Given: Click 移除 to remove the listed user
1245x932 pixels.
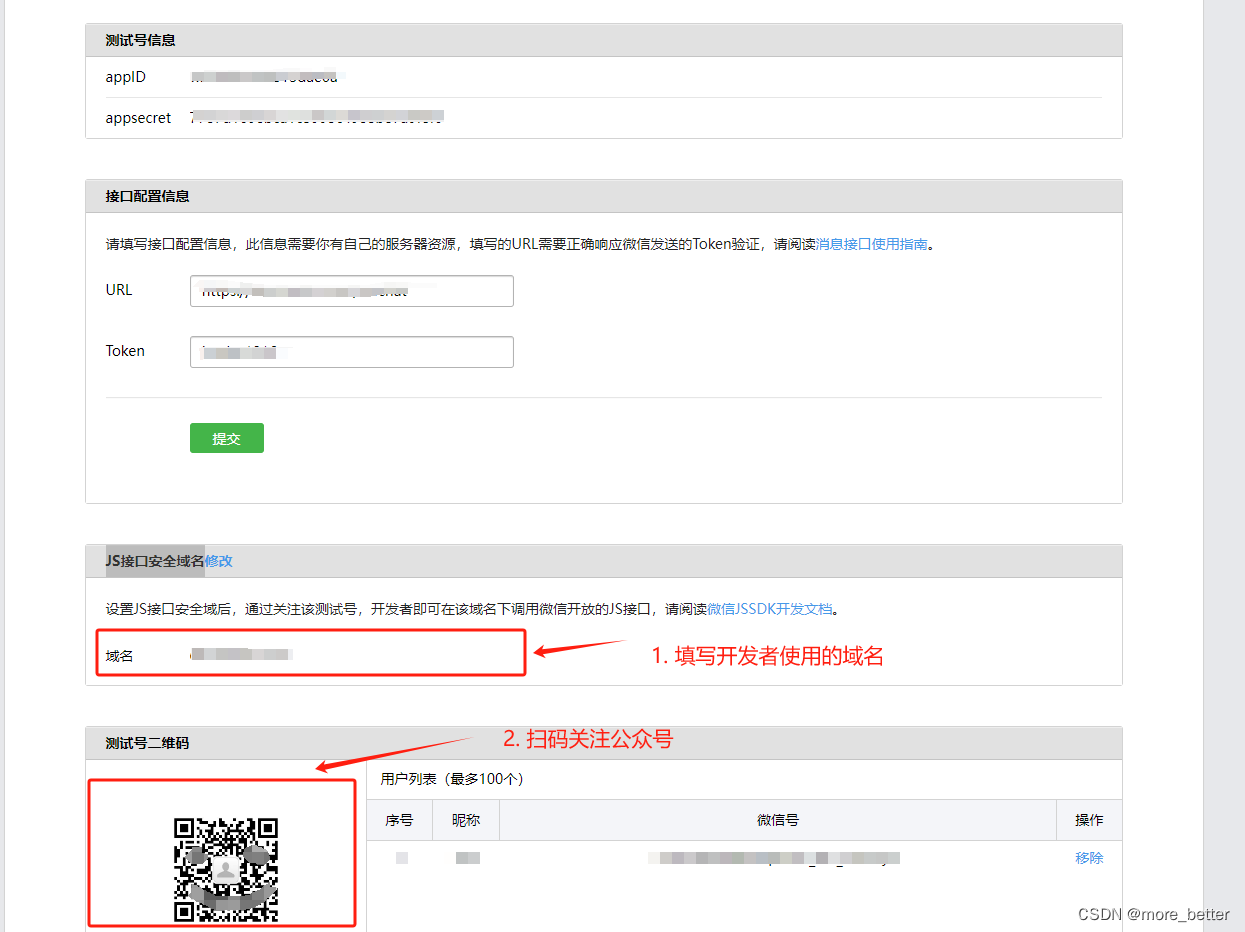Looking at the screenshot, I should click(1088, 857).
